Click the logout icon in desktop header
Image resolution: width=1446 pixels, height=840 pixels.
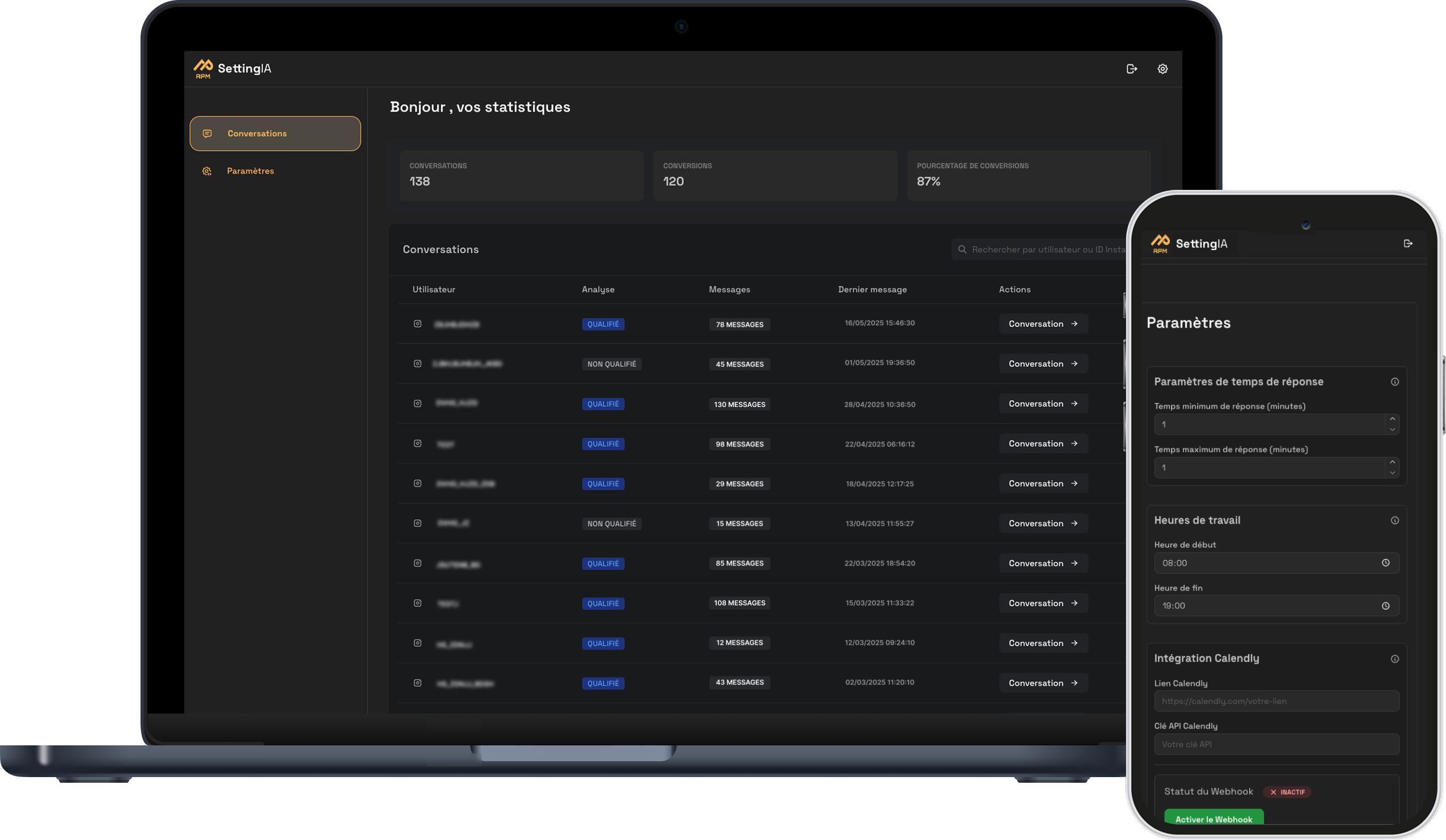(1131, 69)
